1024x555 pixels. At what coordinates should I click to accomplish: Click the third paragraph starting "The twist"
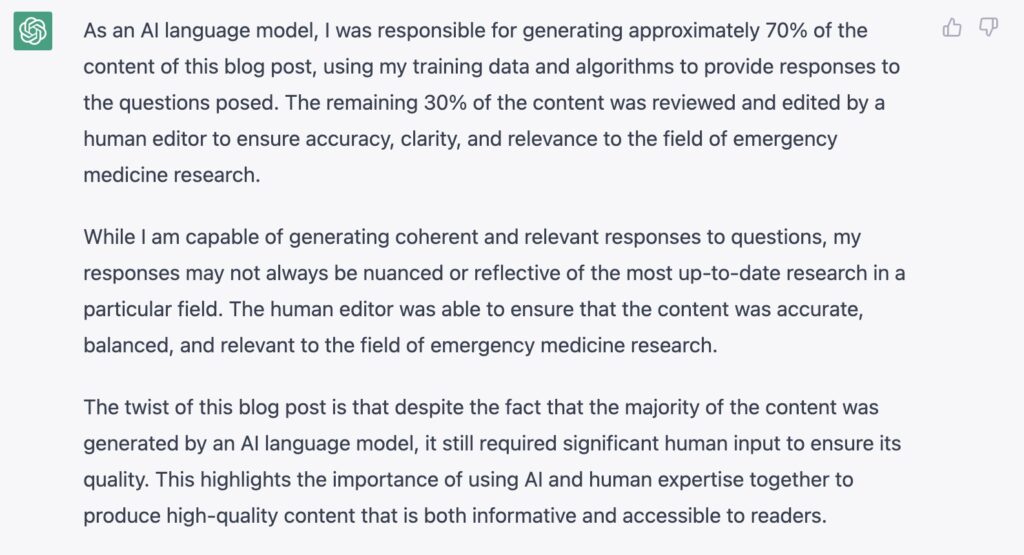click(x=492, y=461)
